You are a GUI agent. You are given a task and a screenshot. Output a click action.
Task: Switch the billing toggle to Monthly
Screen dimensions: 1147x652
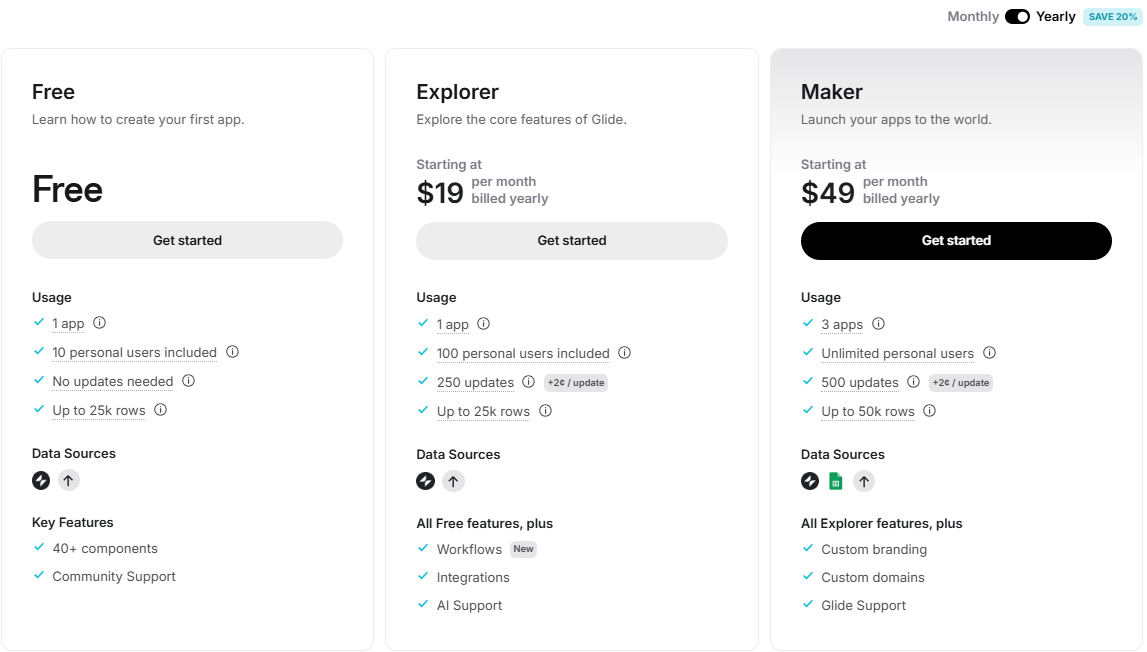[x=1017, y=16]
